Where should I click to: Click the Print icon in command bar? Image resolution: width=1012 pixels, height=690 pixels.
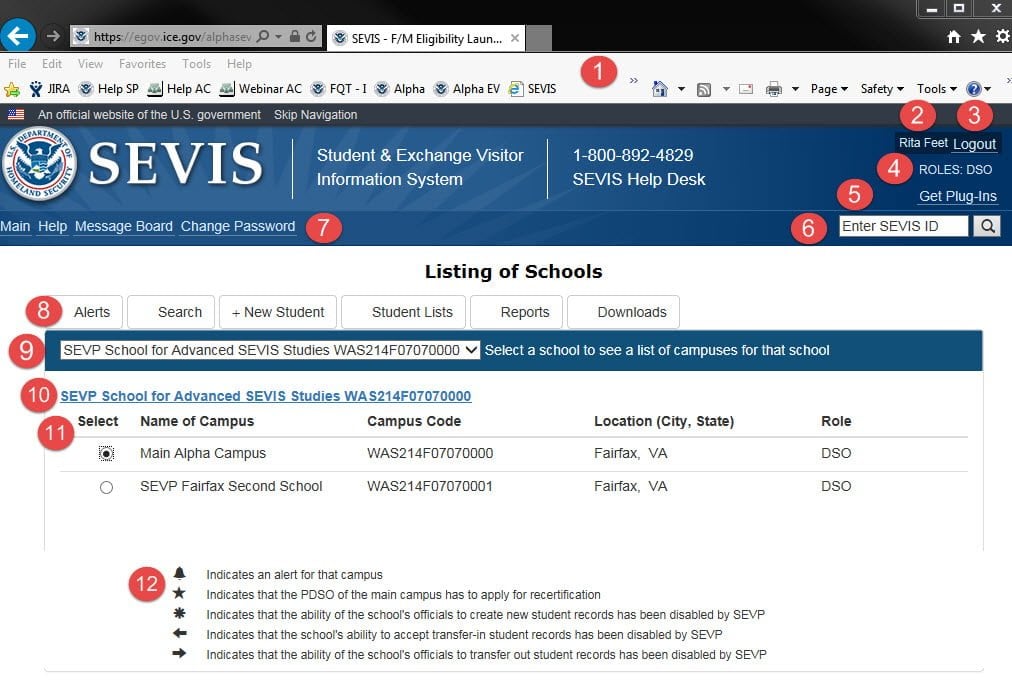click(x=773, y=89)
